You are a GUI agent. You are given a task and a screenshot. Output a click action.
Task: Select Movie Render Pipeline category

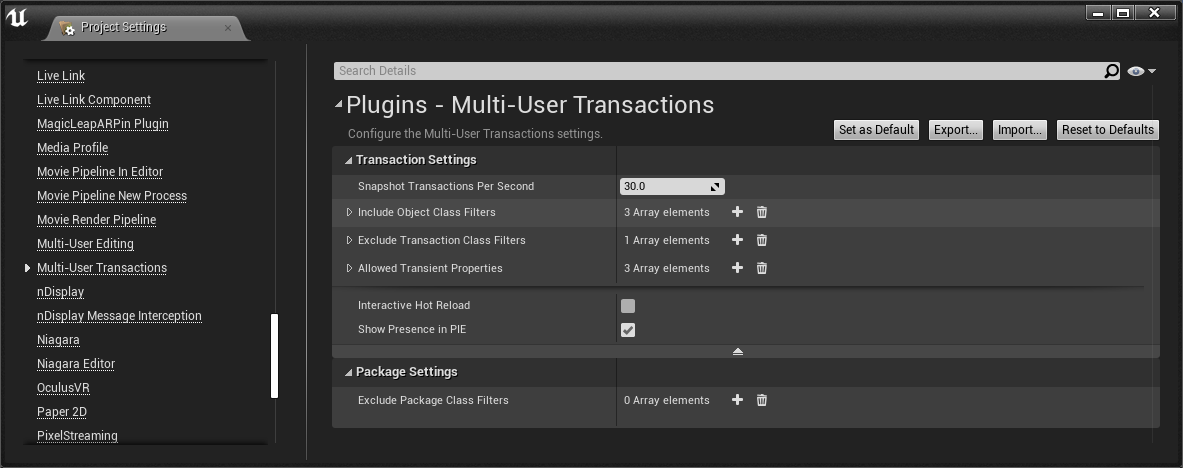(x=97, y=220)
